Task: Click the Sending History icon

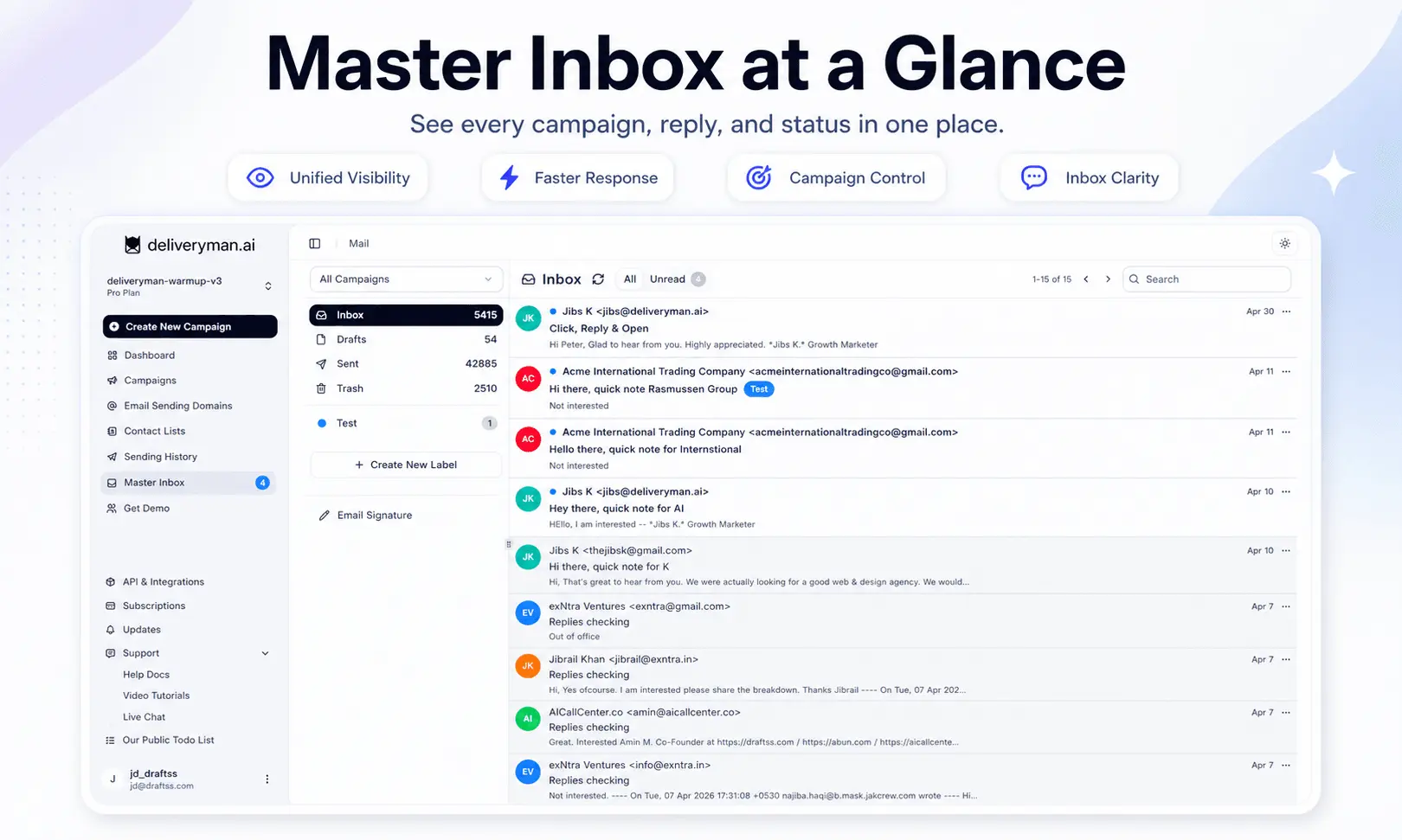Action: click(112, 457)
